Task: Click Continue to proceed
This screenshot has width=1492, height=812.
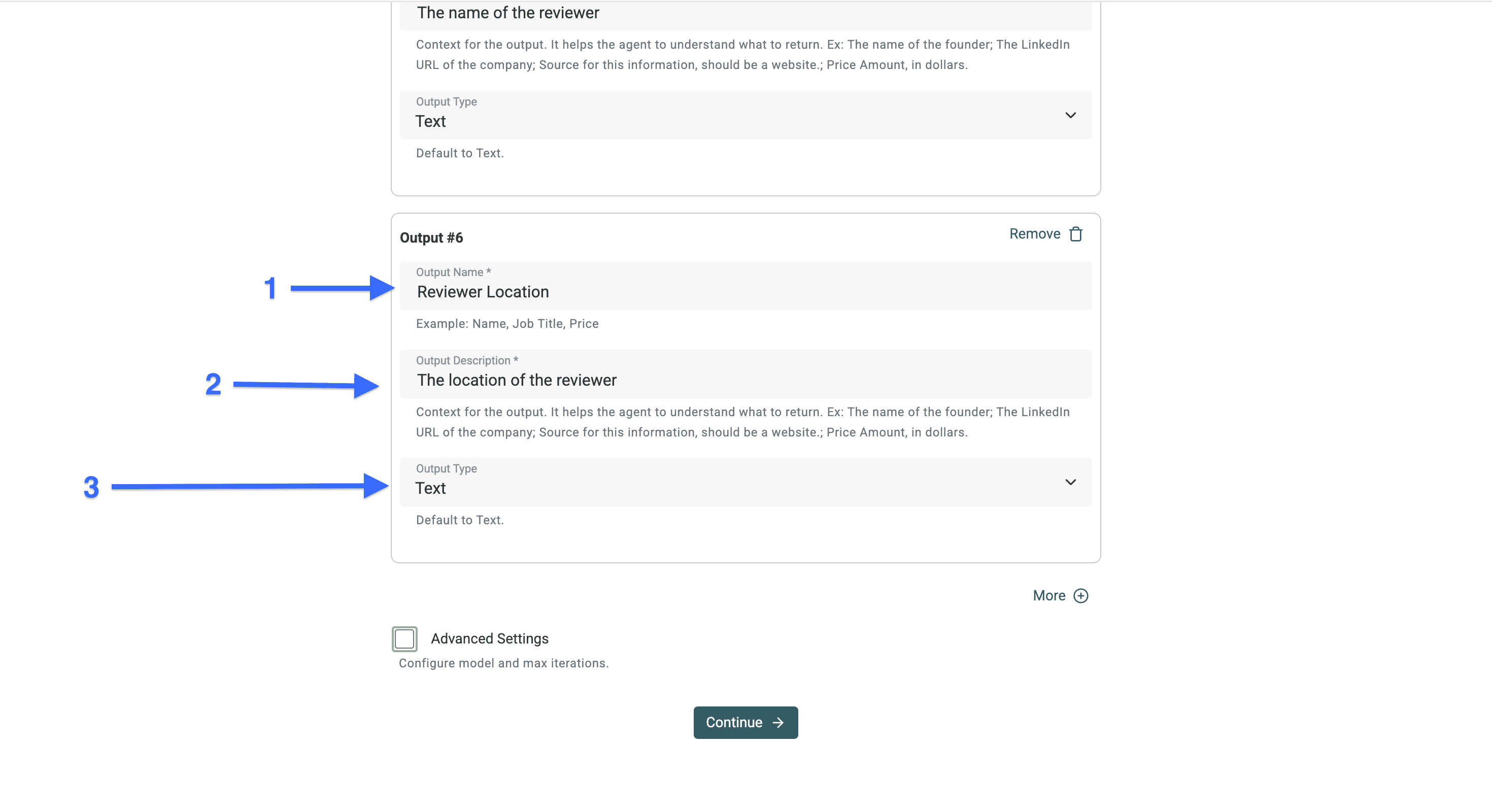Action: tap(745, 722)
